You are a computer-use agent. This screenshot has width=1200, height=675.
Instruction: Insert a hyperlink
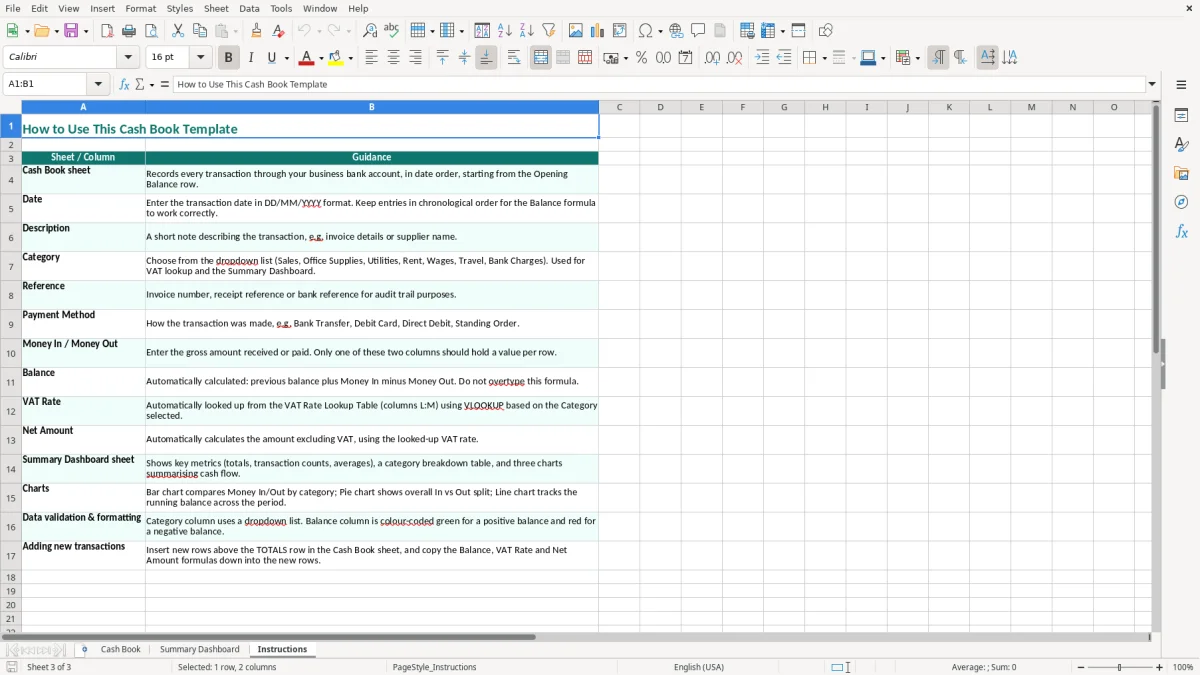coord(676,31)
